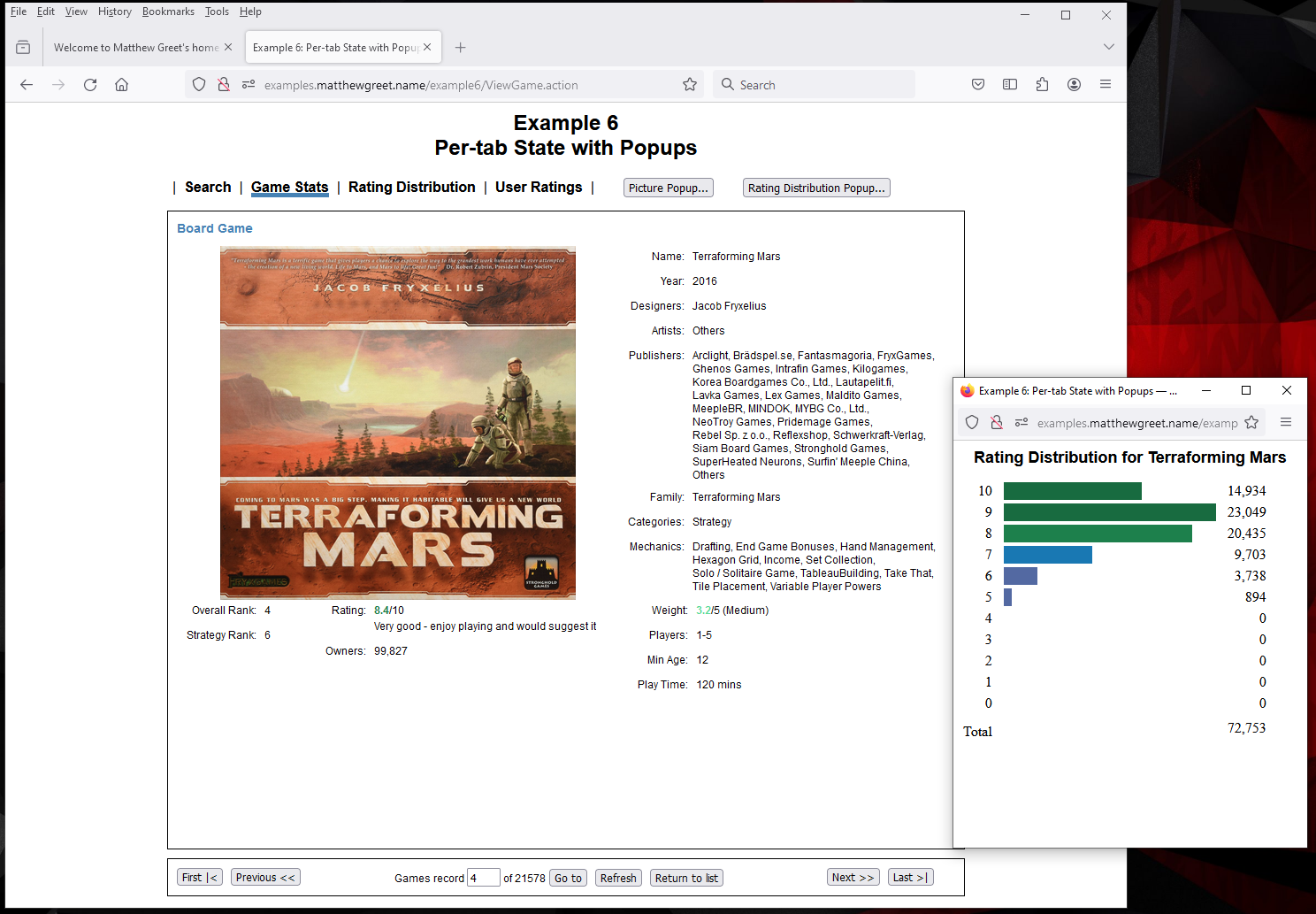
Task: Toggle the sidebars icon in toolbar
Action: tap(1010, 85)
